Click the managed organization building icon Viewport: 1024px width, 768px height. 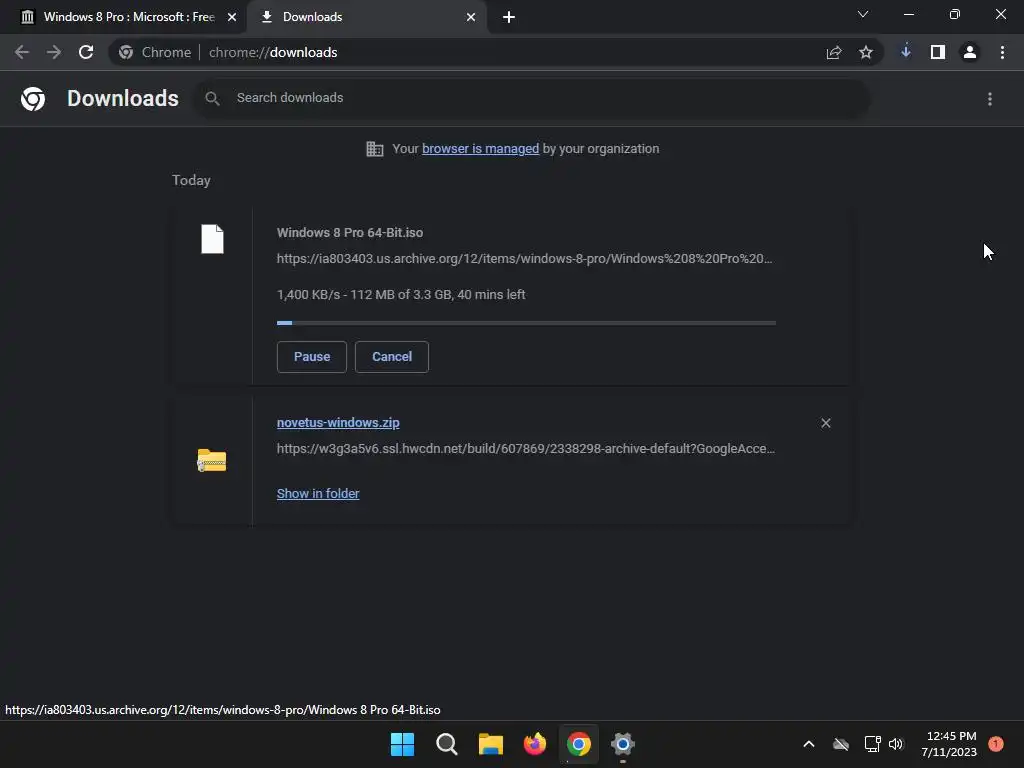click(x=375, y=149)
